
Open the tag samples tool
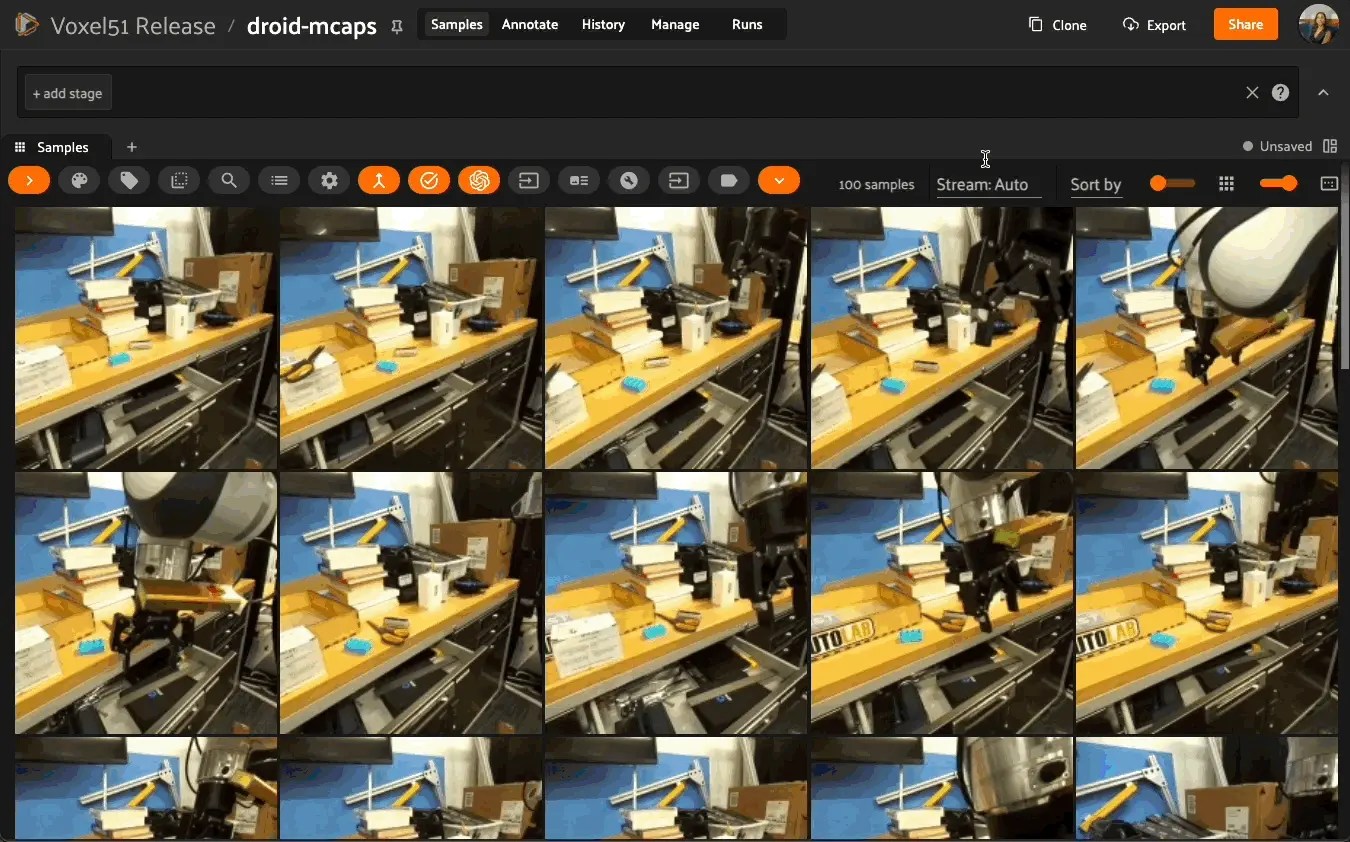click(x=129, y=181)
